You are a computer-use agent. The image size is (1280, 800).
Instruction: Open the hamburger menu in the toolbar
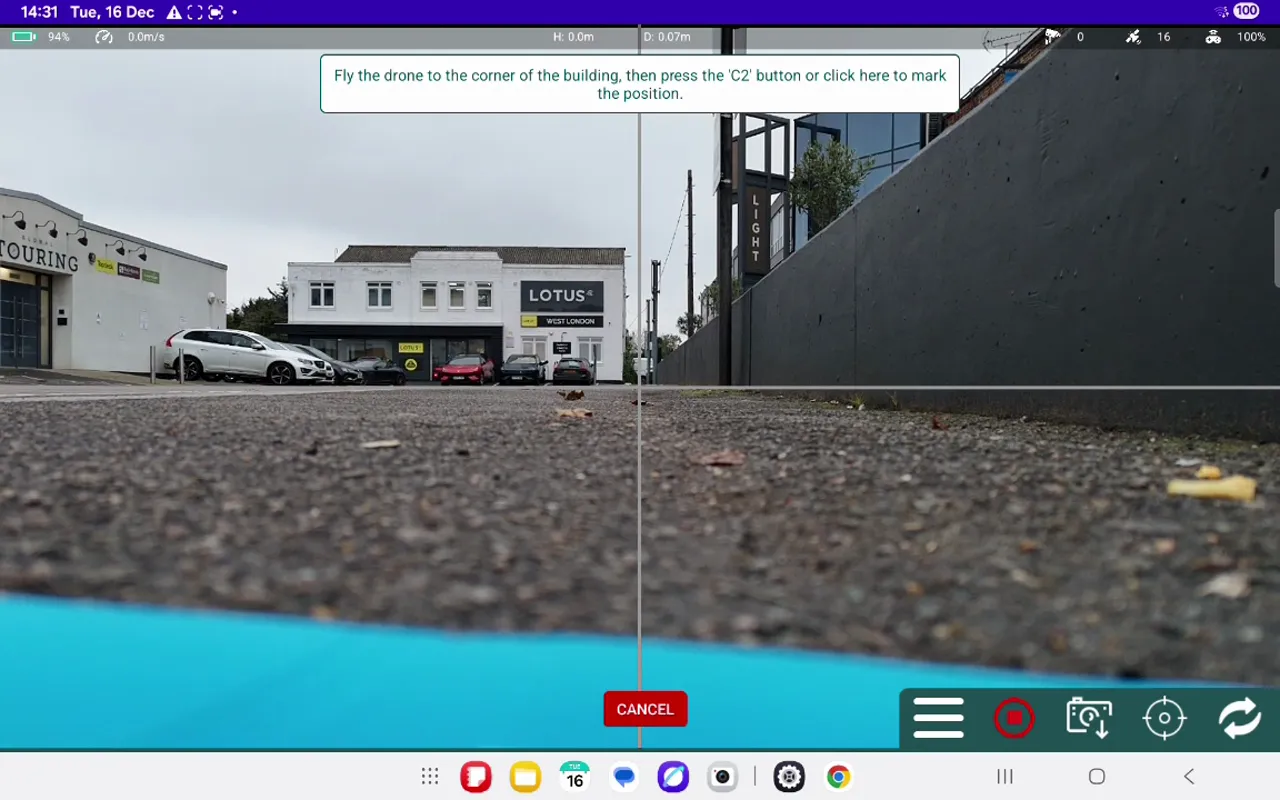(938, 717)
